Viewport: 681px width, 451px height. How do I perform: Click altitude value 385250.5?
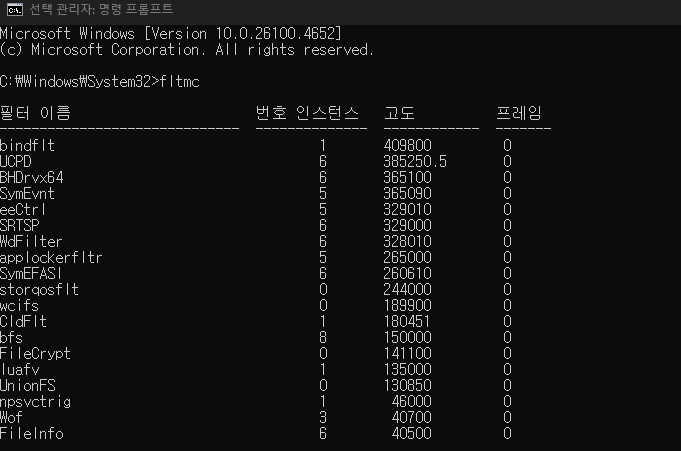point(415,161)
